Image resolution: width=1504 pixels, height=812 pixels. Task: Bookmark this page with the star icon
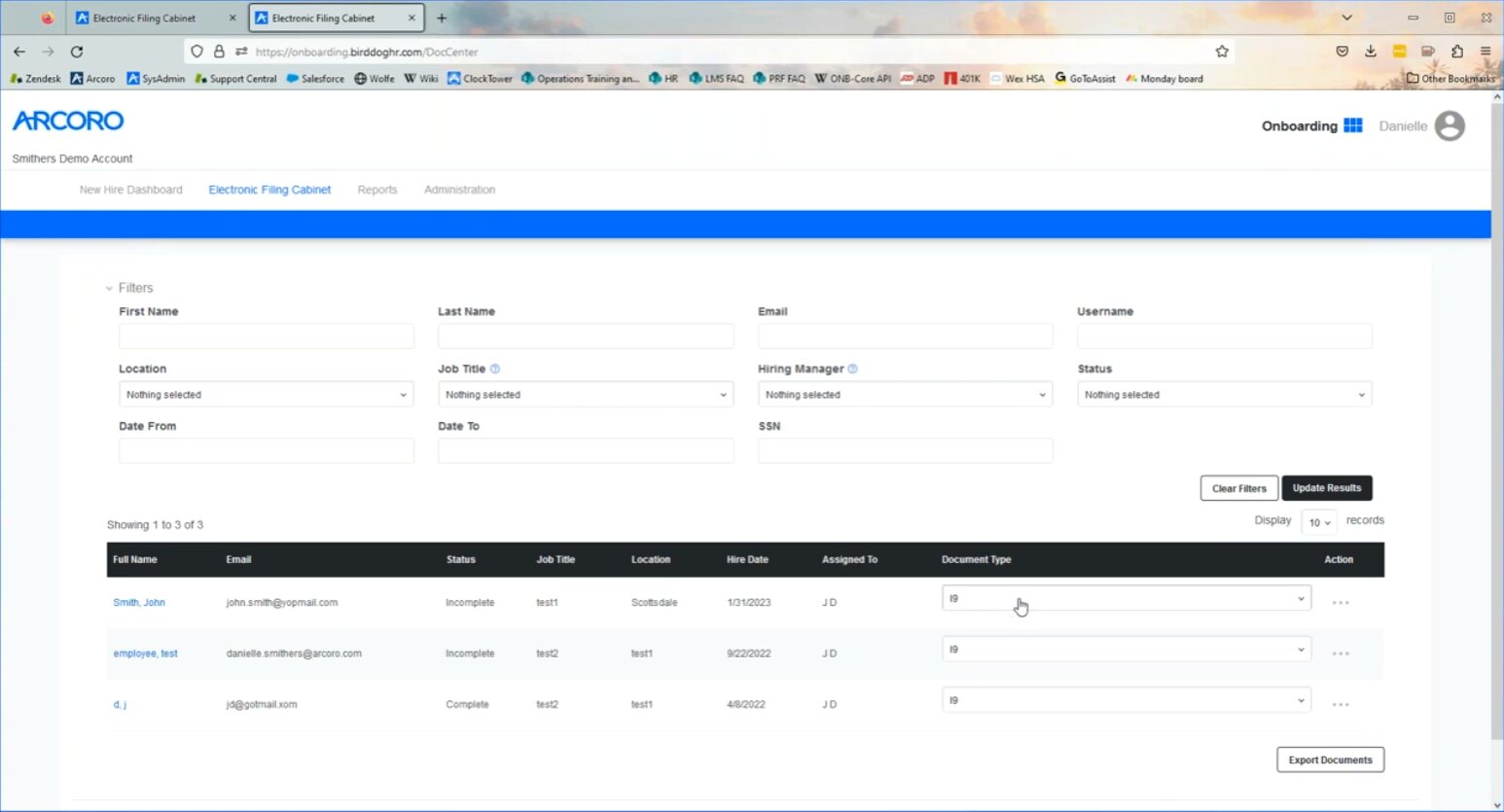(x=1222, y=52)
